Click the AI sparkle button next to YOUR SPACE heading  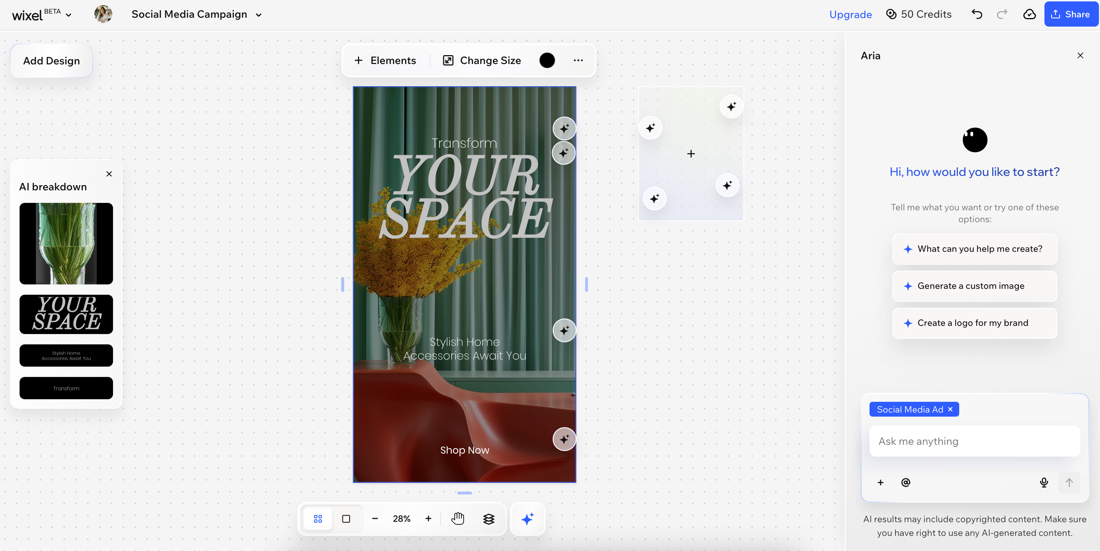tap(564, 153)
